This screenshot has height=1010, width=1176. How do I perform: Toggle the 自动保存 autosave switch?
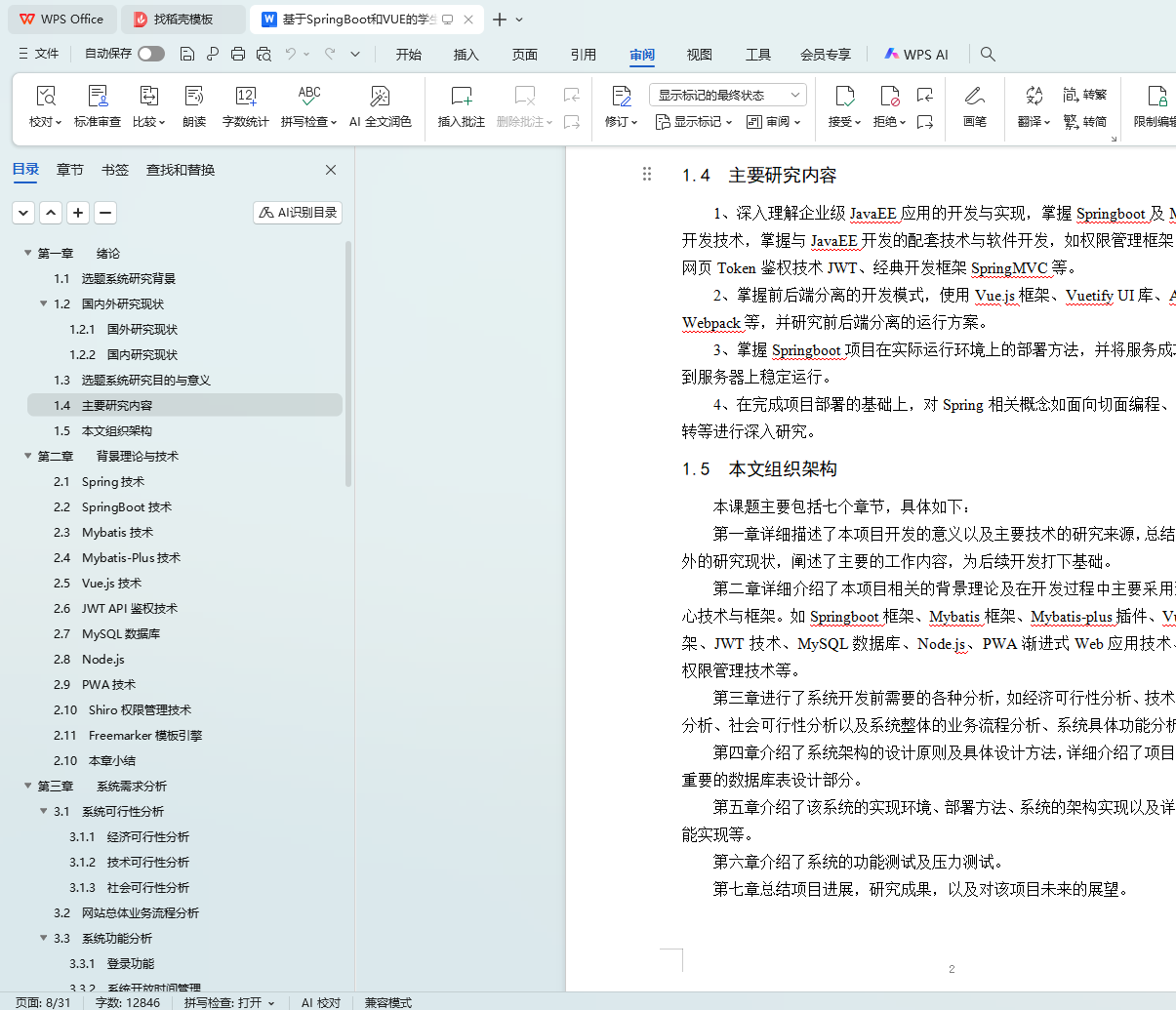coord(151,54)
